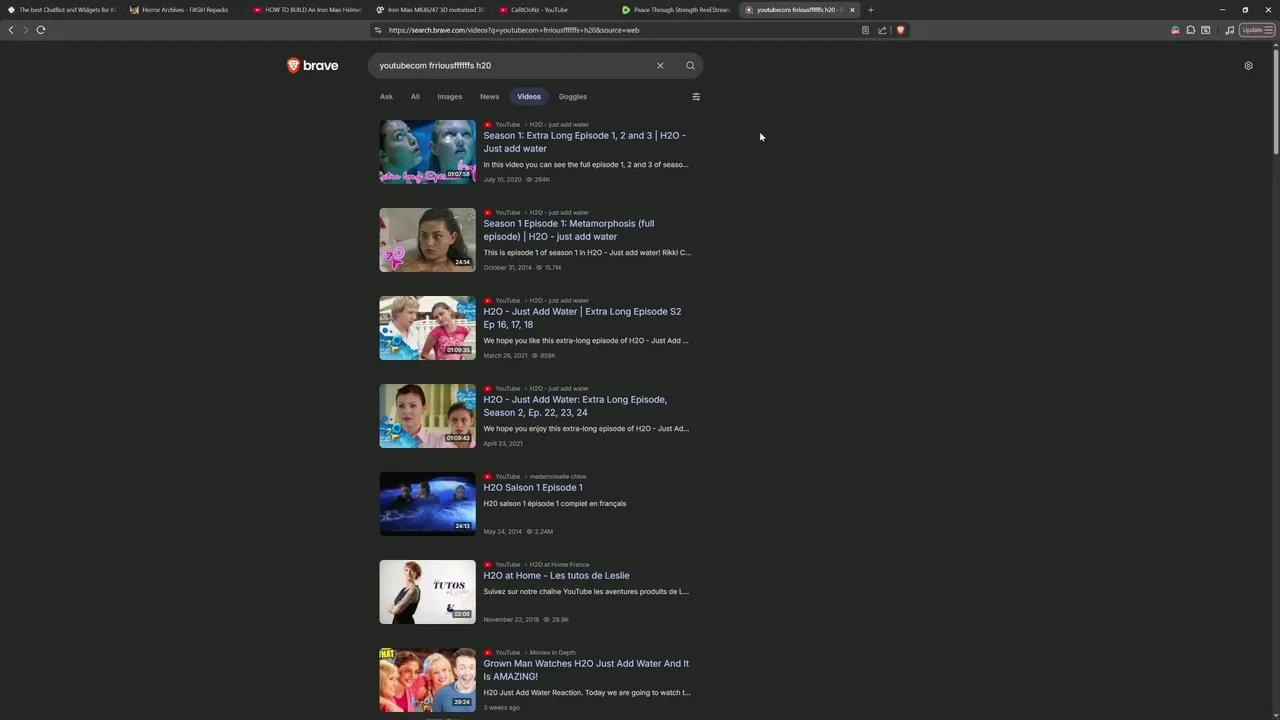Open the sidebar panel icon
Viewport: 1280px width, 720px height.
pyautogui.click(x=1205, y=30)
